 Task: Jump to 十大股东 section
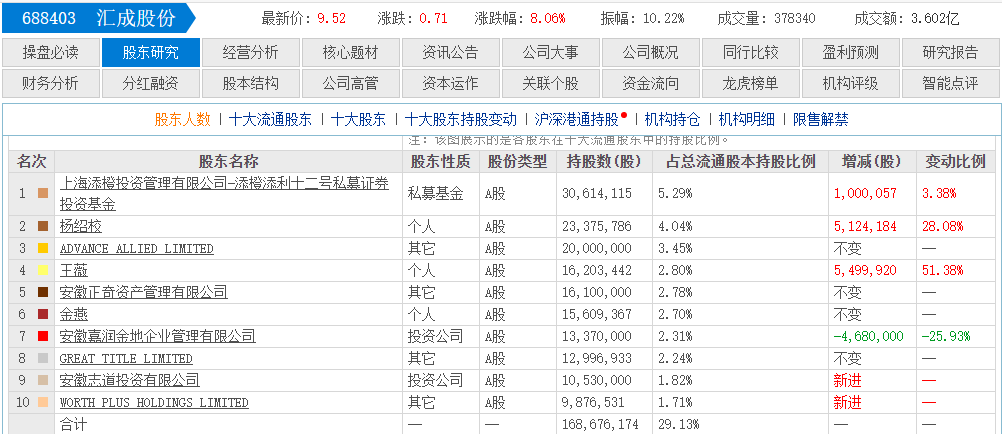358,119
